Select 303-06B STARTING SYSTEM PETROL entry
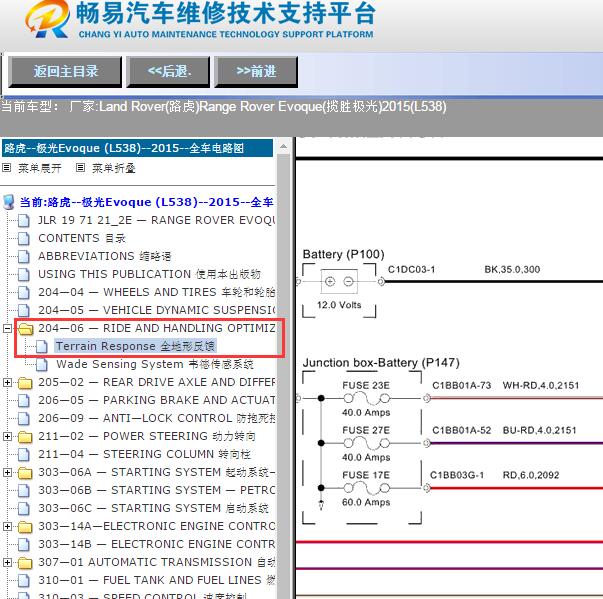Screen dimensions: 603x599 click(157, 490)
